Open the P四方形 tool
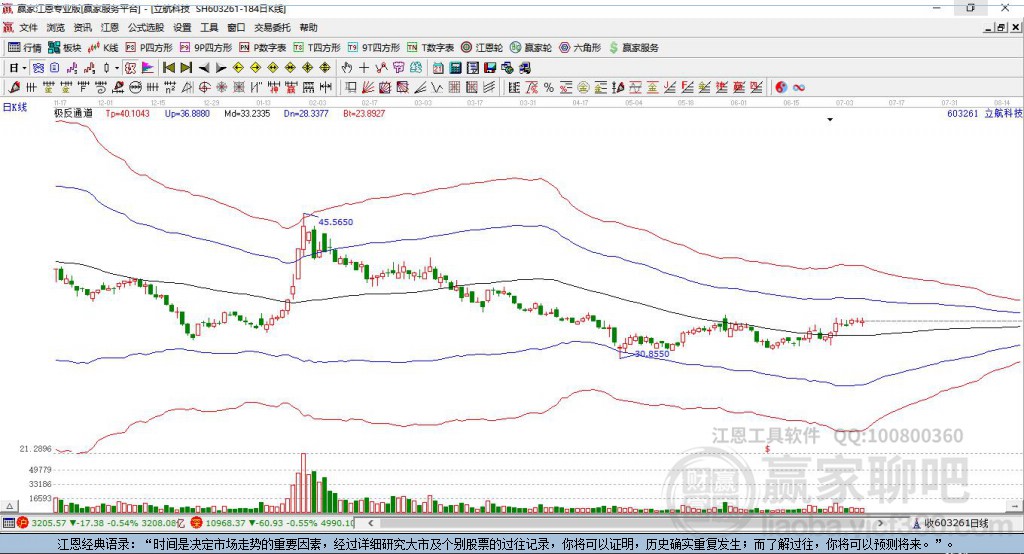Viewport: 1024px width, 554px height. pos(149,48)
